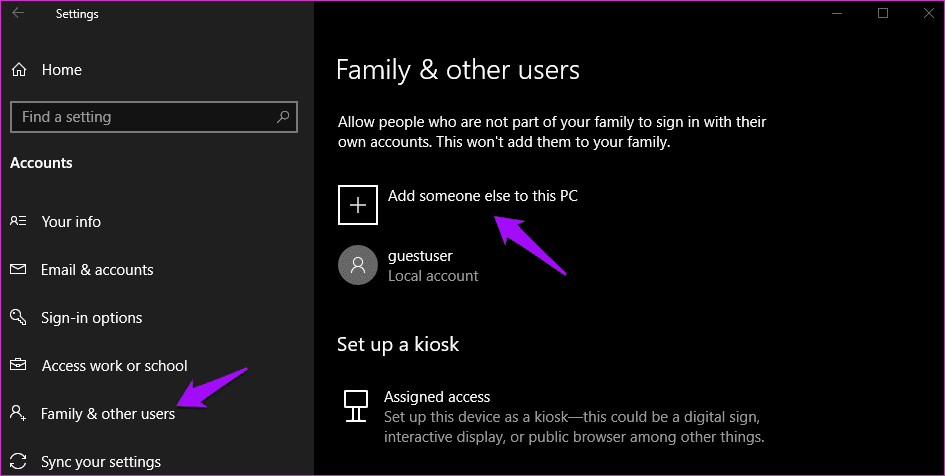The height and width of the screenshot is (476, 945).
Task: Click the guestuser avatar icon
Action: click(358, 265)
